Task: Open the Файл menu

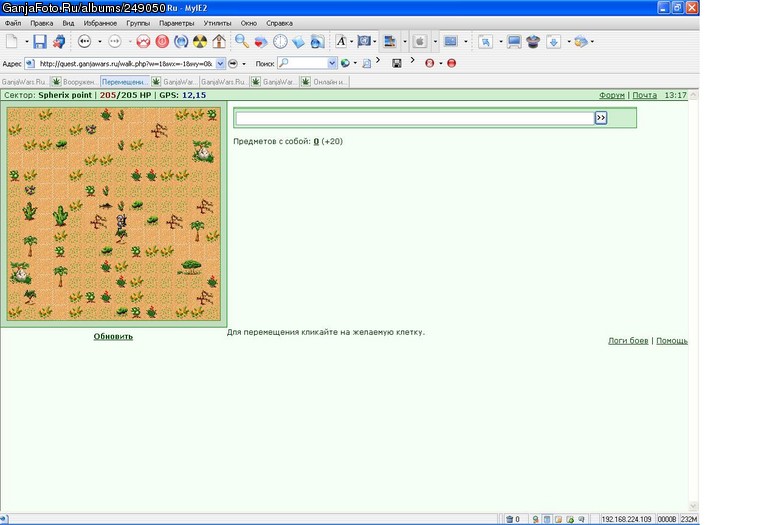Action: pos(13,23)
